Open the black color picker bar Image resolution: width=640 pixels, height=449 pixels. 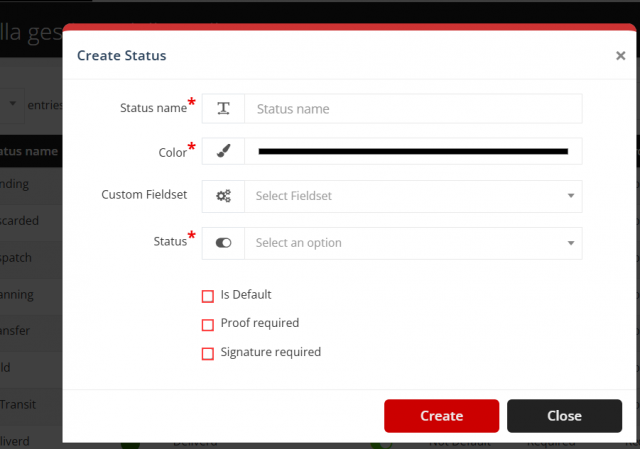click(x=412, y=151)
